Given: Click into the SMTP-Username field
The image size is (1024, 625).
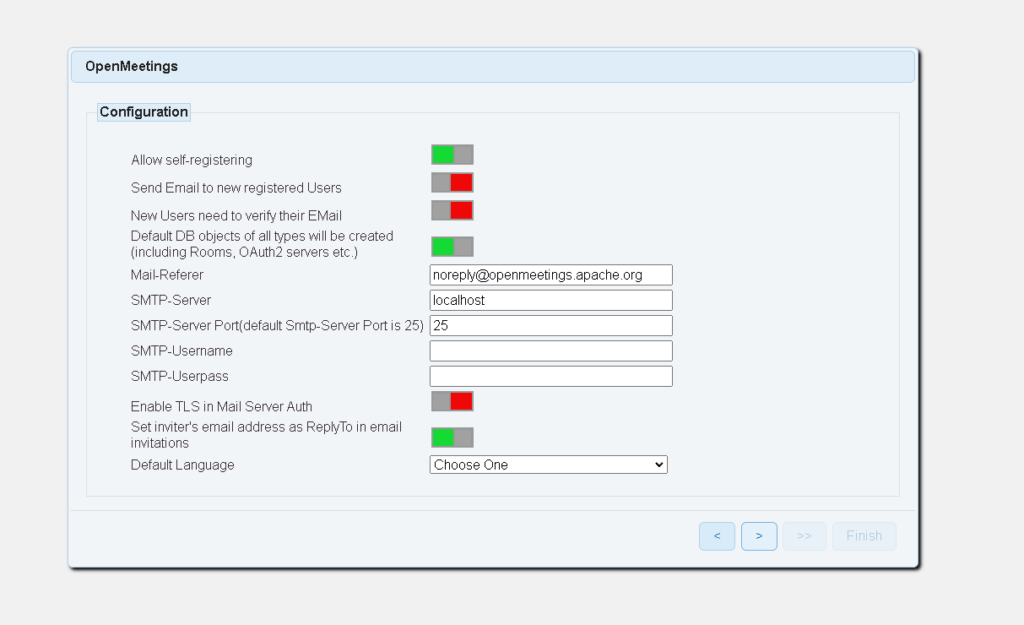Looking at the screenshot, I should coord(551,351).
